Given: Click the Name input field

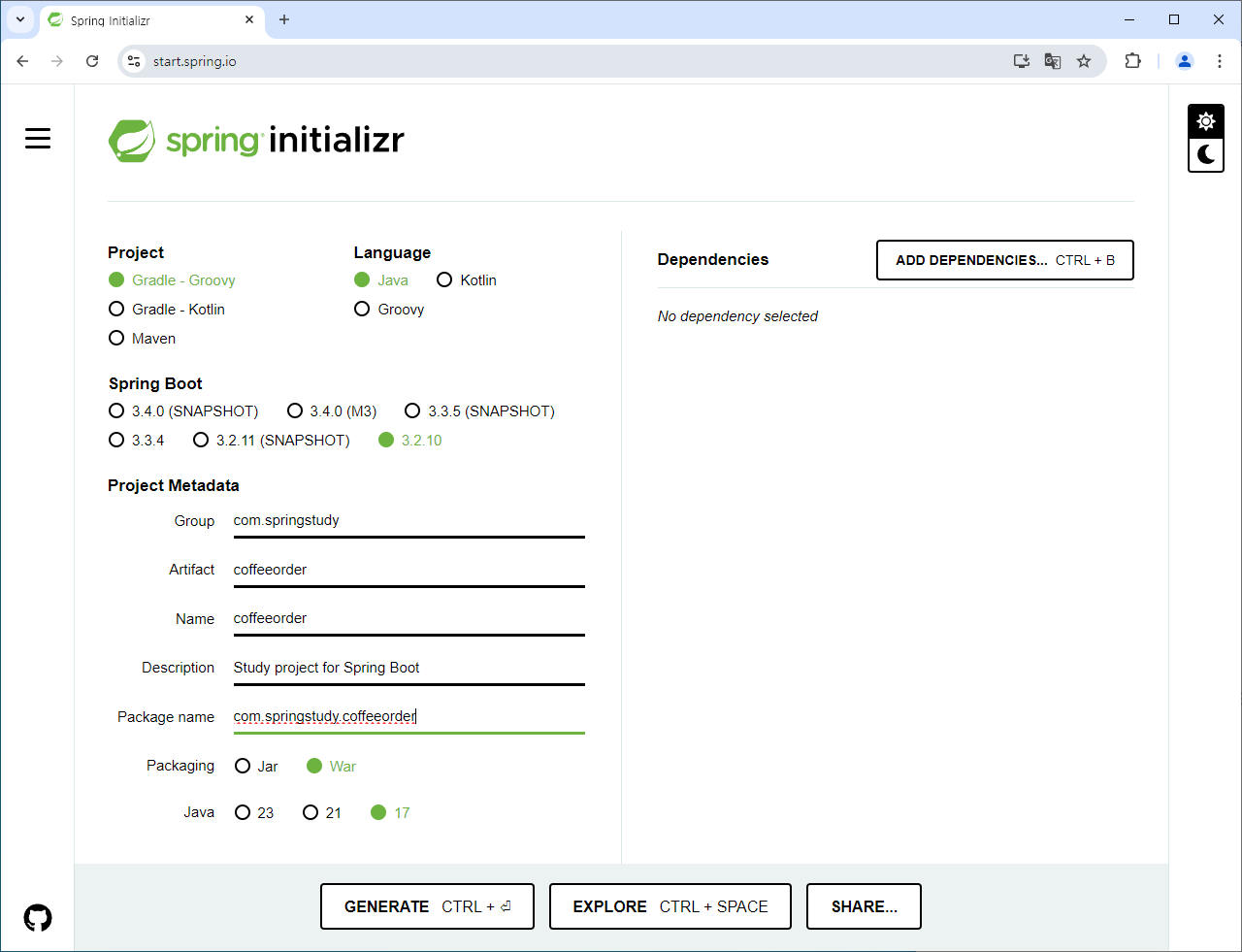Looking at the screenshot, I should (x=409, y=619).
